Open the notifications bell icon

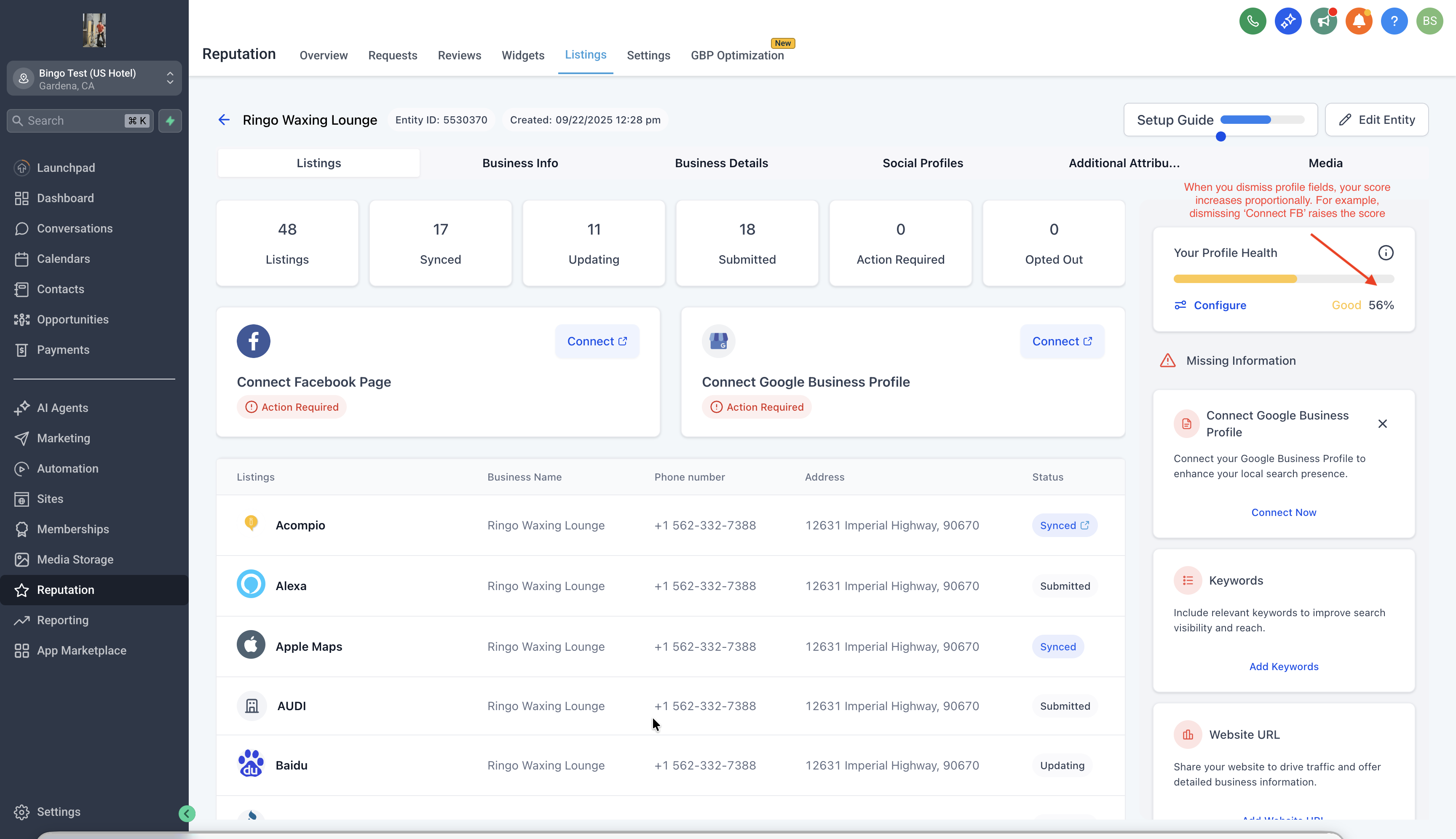pos(1359,21)
